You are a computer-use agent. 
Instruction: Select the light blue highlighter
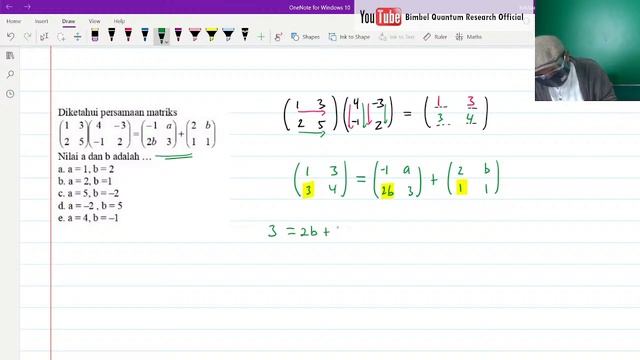coord(228,35)
